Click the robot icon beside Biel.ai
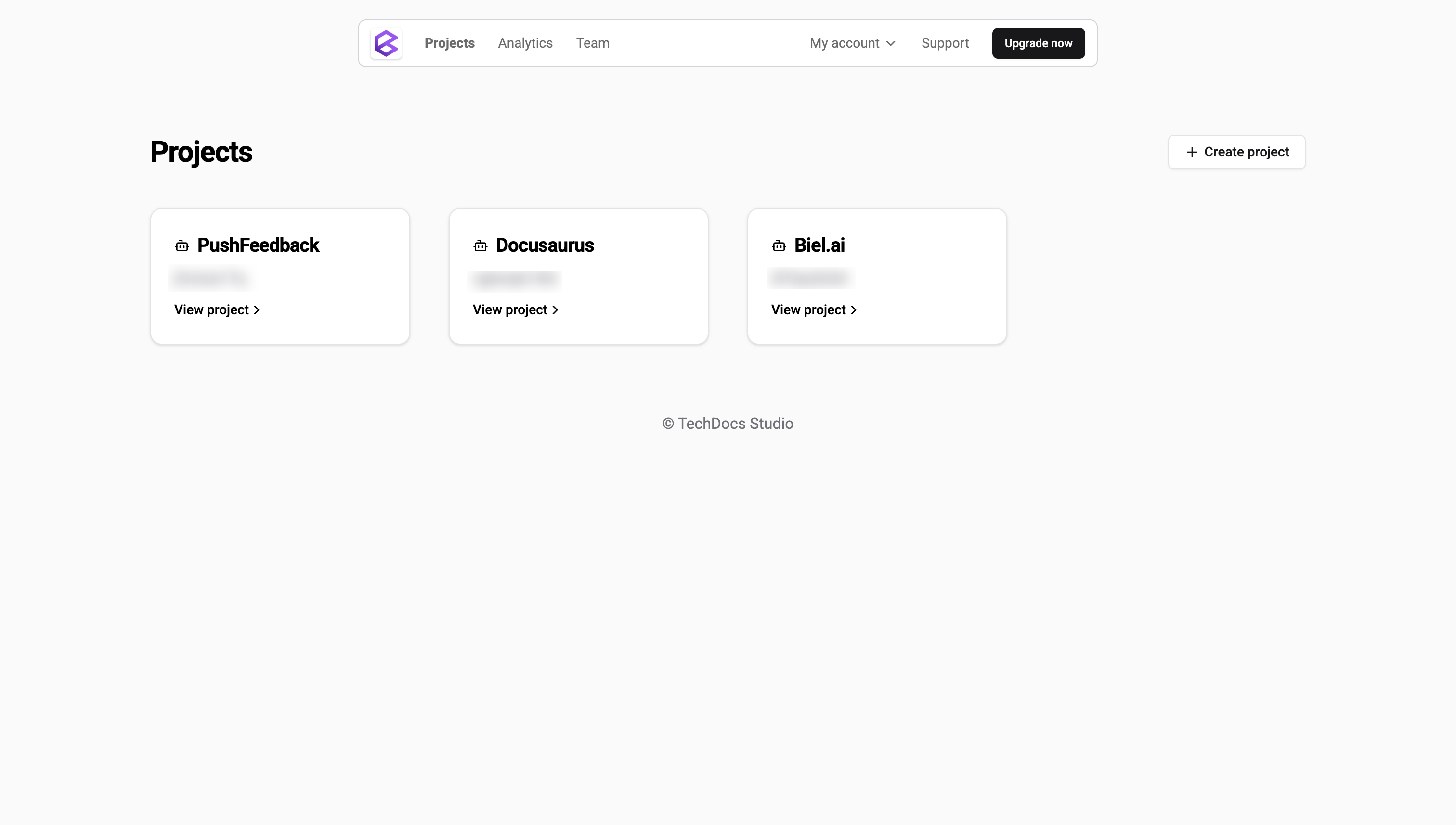The height and width of the screenshot is (825, 1456). (x=779, y=245)
